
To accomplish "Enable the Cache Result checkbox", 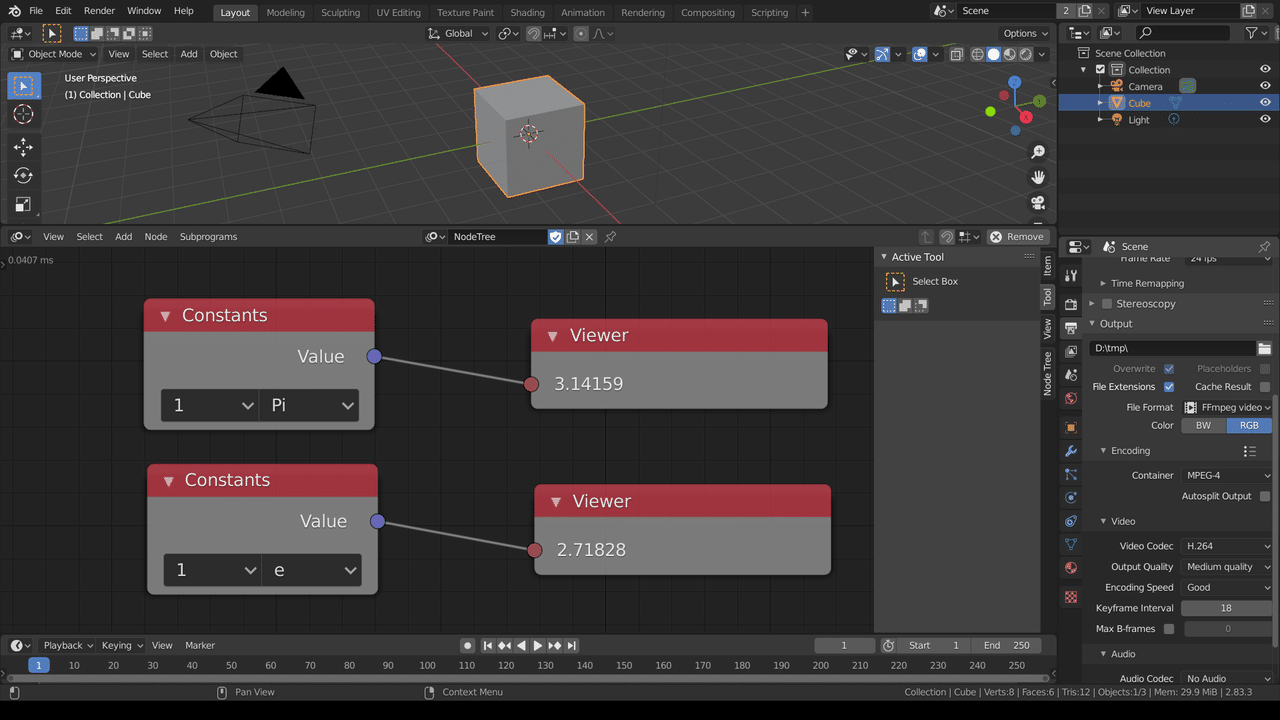I will (1265, 387).
